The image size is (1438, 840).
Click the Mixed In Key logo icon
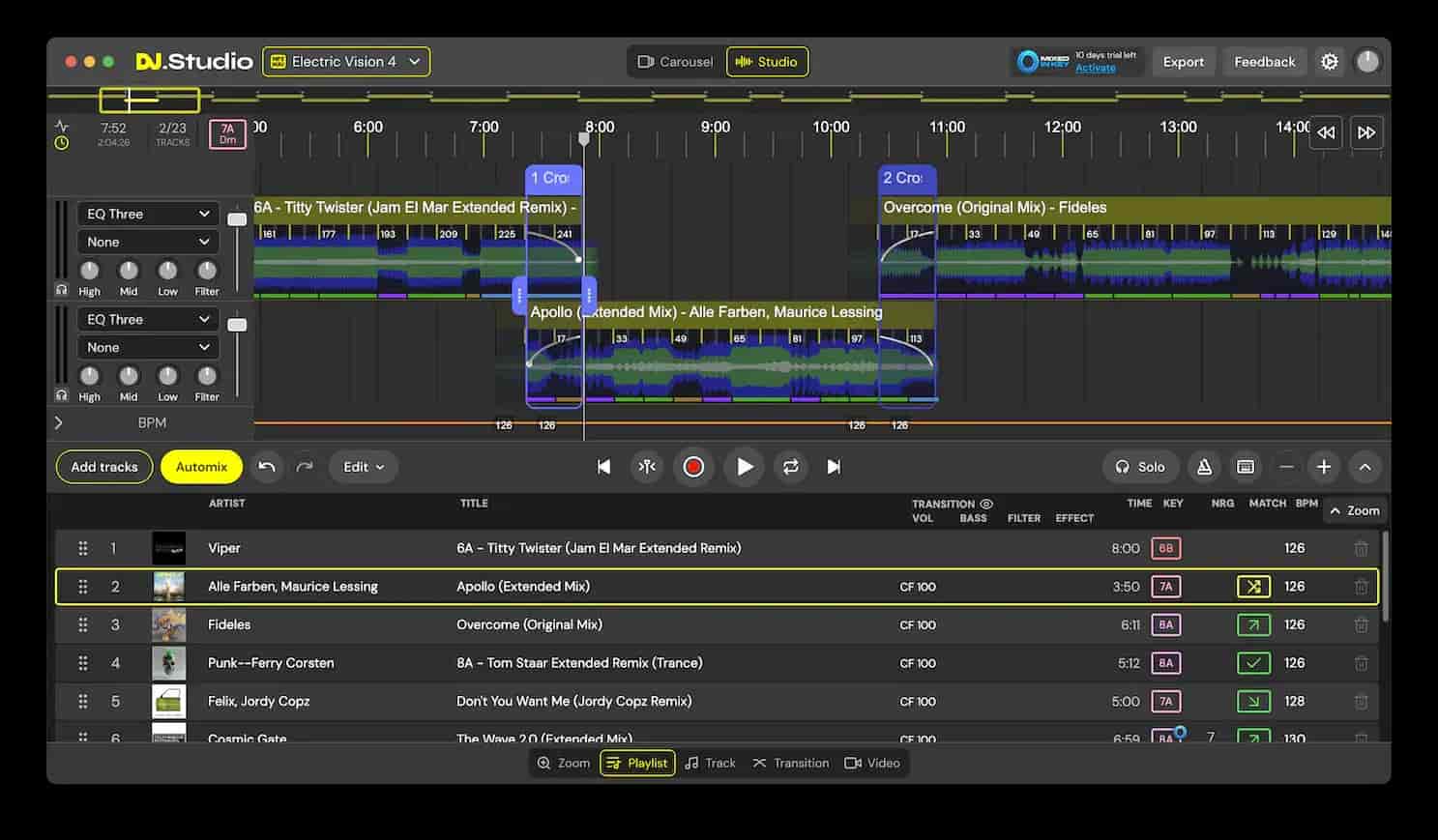pos(1026,61)
